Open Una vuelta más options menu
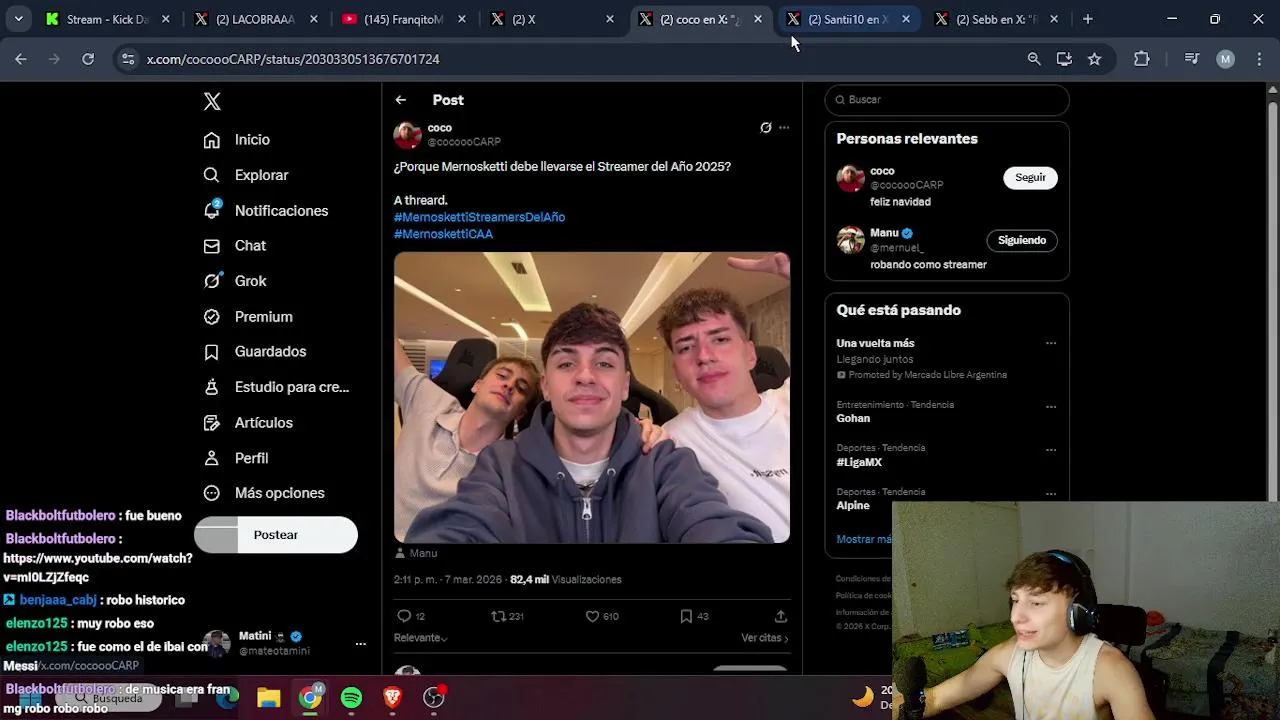Screen dimensions: 1280x720 coord(1051,343)
